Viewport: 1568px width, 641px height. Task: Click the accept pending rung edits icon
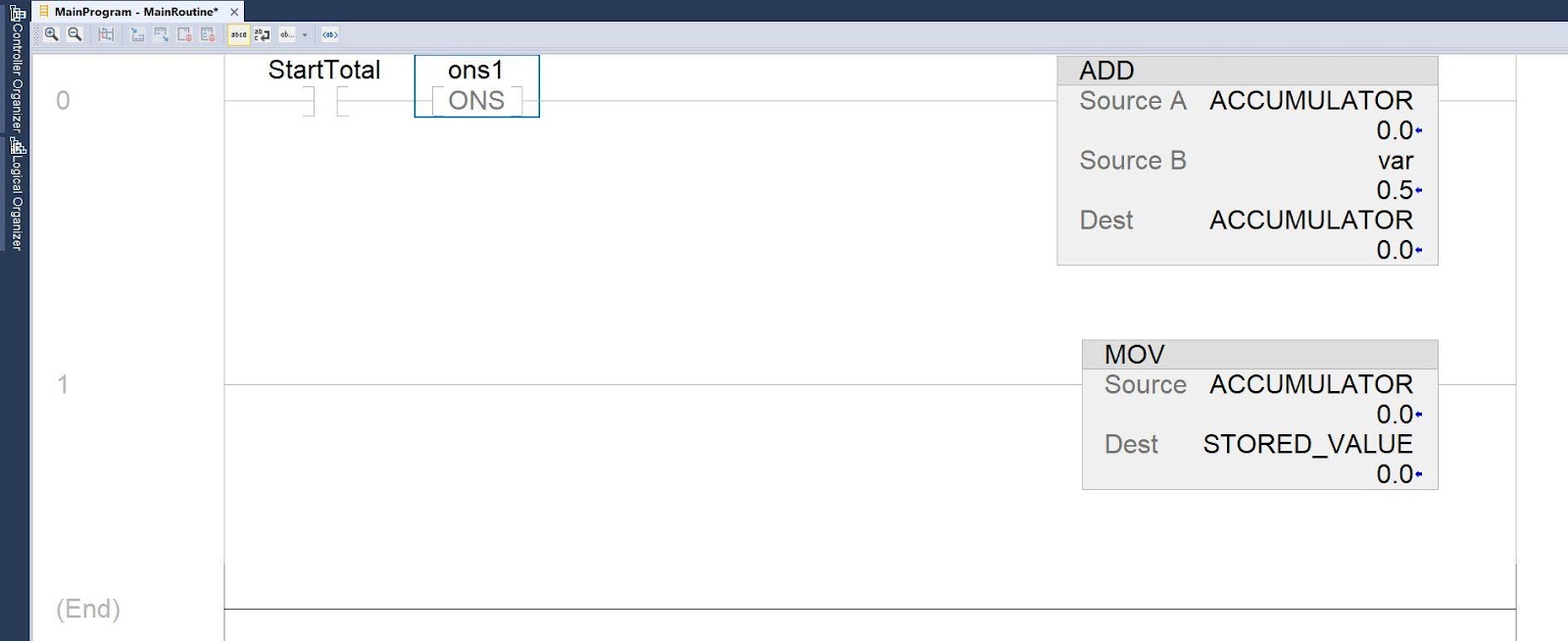coord(161,34)
